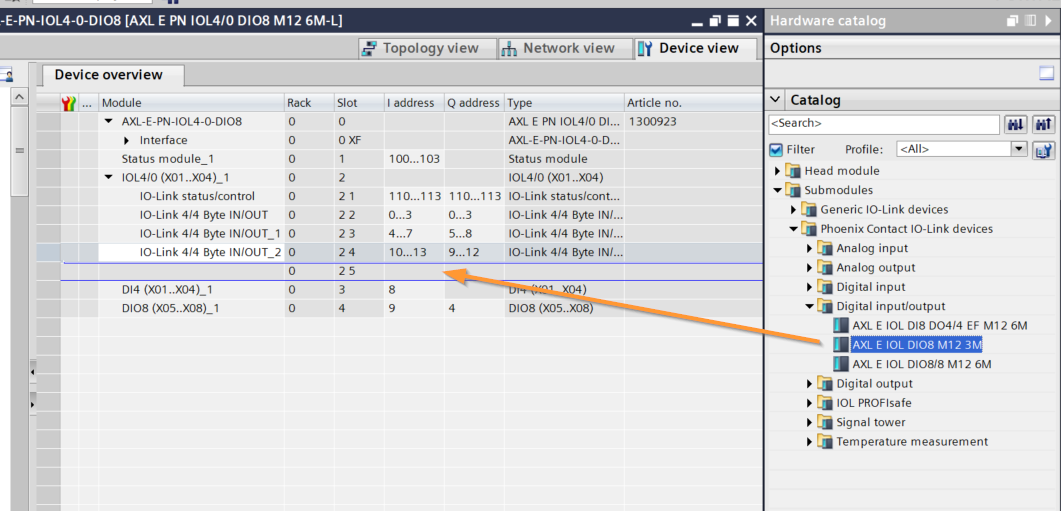Expand the Head module folder
Screen dimensions: 1061x511
[779, 171]
